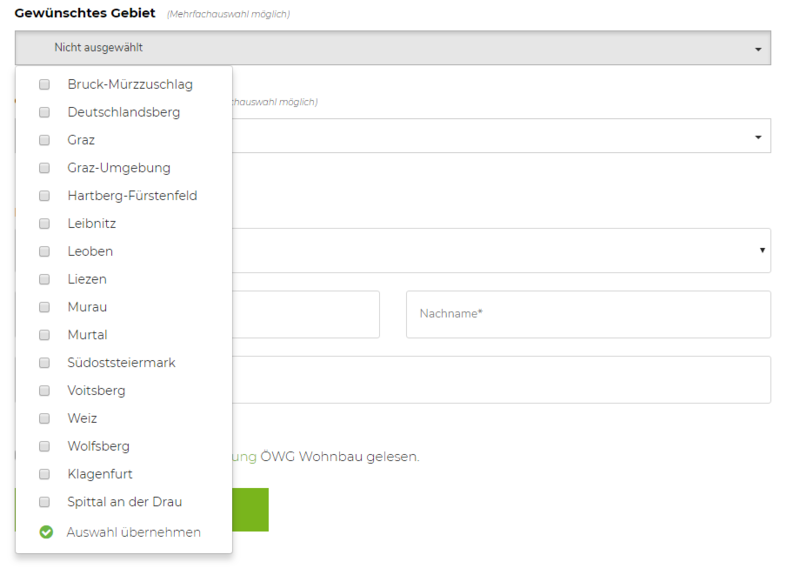The image size is (800, 575).
Task: Toggle the Hartberg-Fürstenfeld checkbox
Action: click(44, 196)
